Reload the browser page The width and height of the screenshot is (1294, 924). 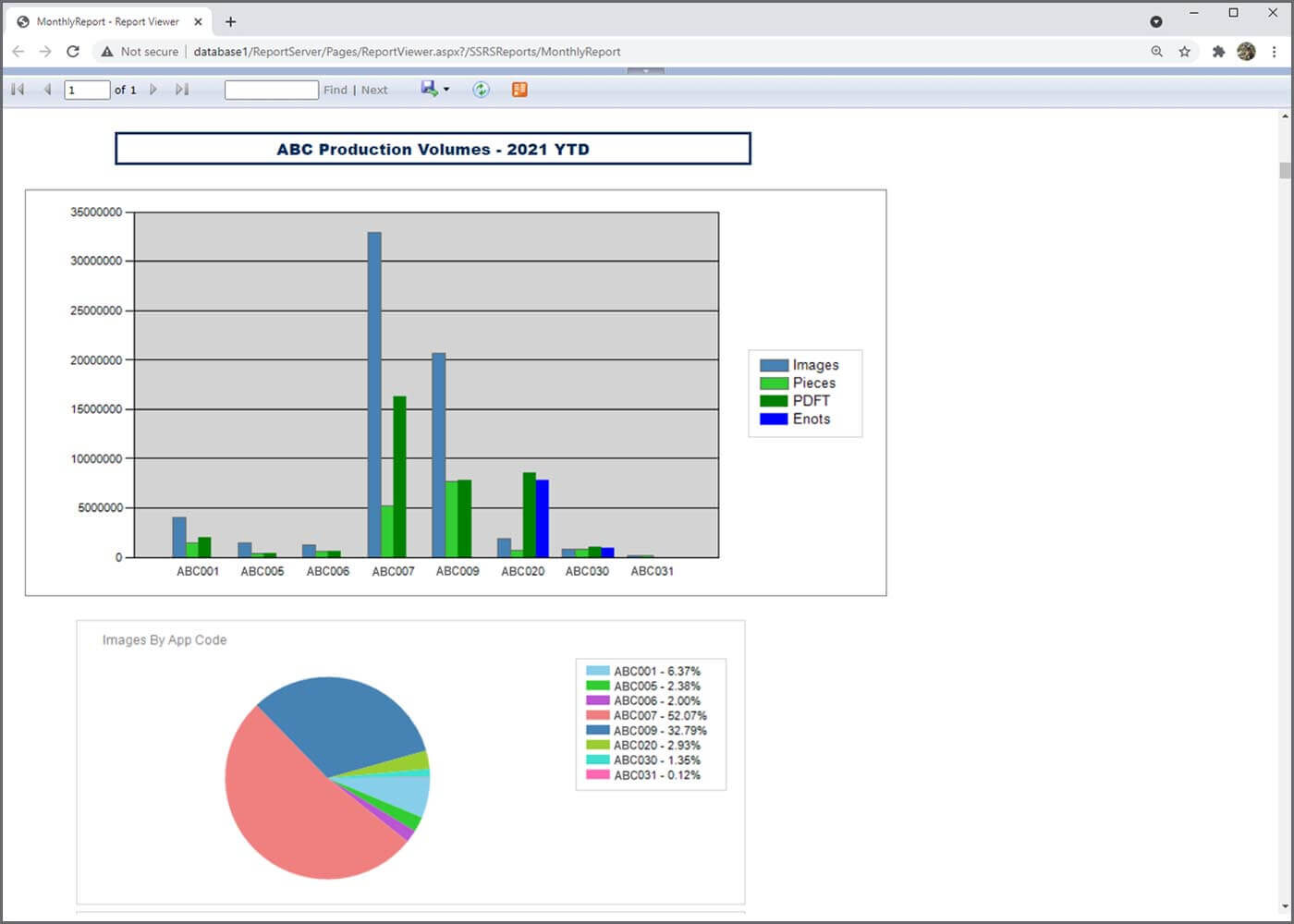click(73, 52)
